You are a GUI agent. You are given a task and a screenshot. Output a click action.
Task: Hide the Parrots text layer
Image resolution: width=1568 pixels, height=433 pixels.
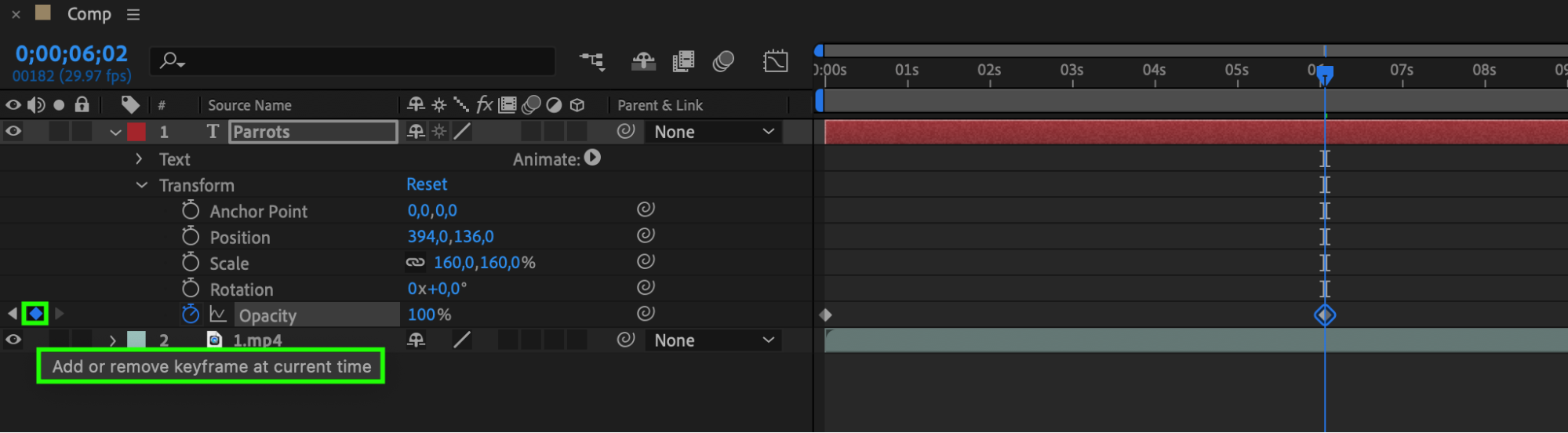(x=13, y=132)
